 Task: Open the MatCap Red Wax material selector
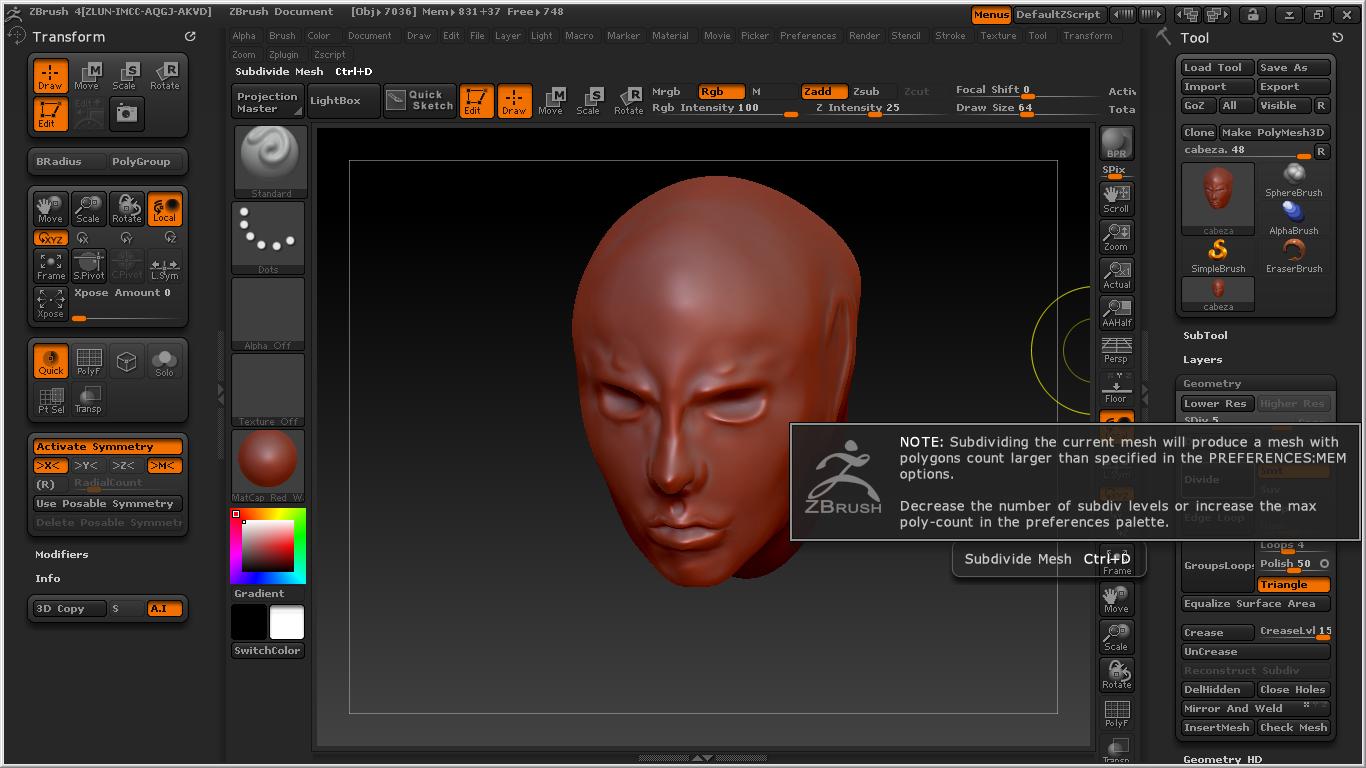click(268, 466)
